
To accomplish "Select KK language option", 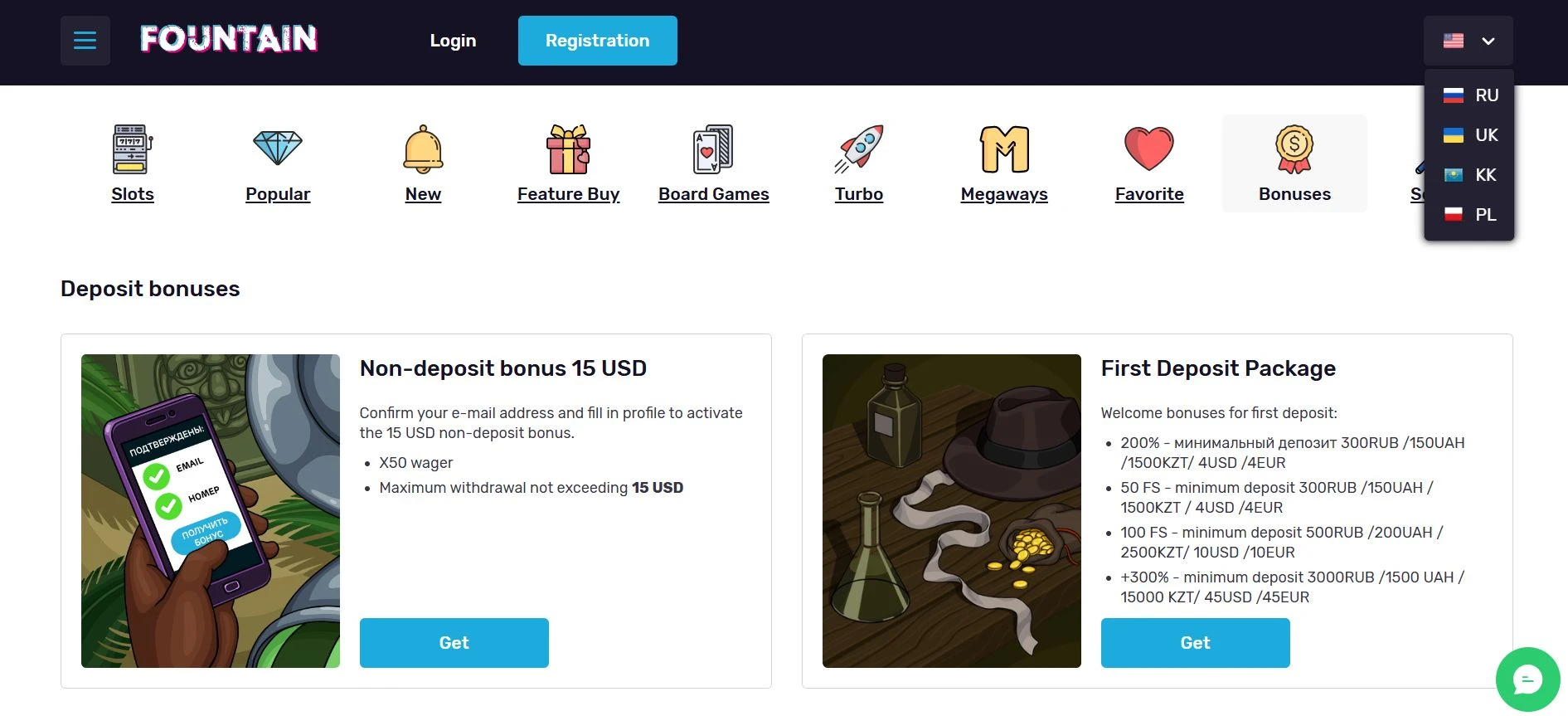I will click(1470, 175).
